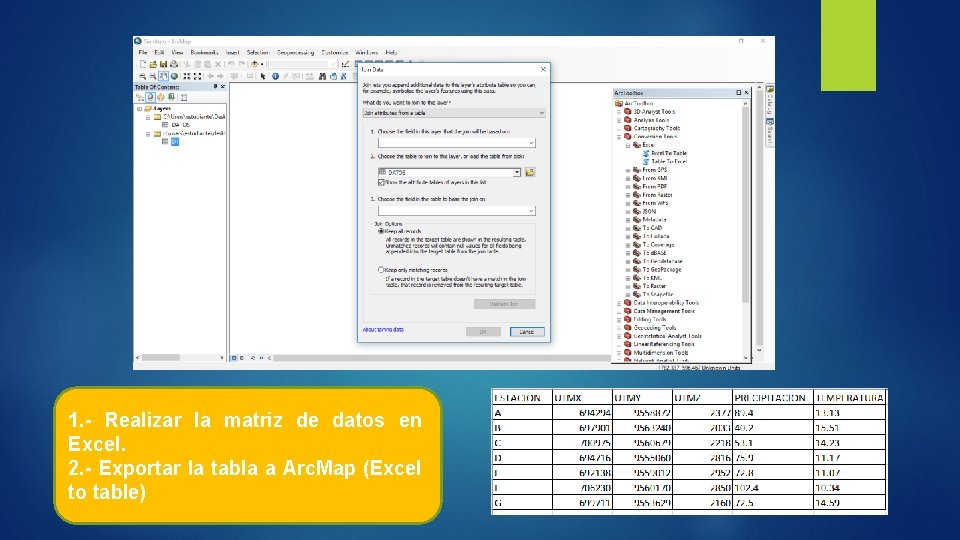Click the OK button in Join Data
The width and height of the screenshot is (960, 540).
483,332
